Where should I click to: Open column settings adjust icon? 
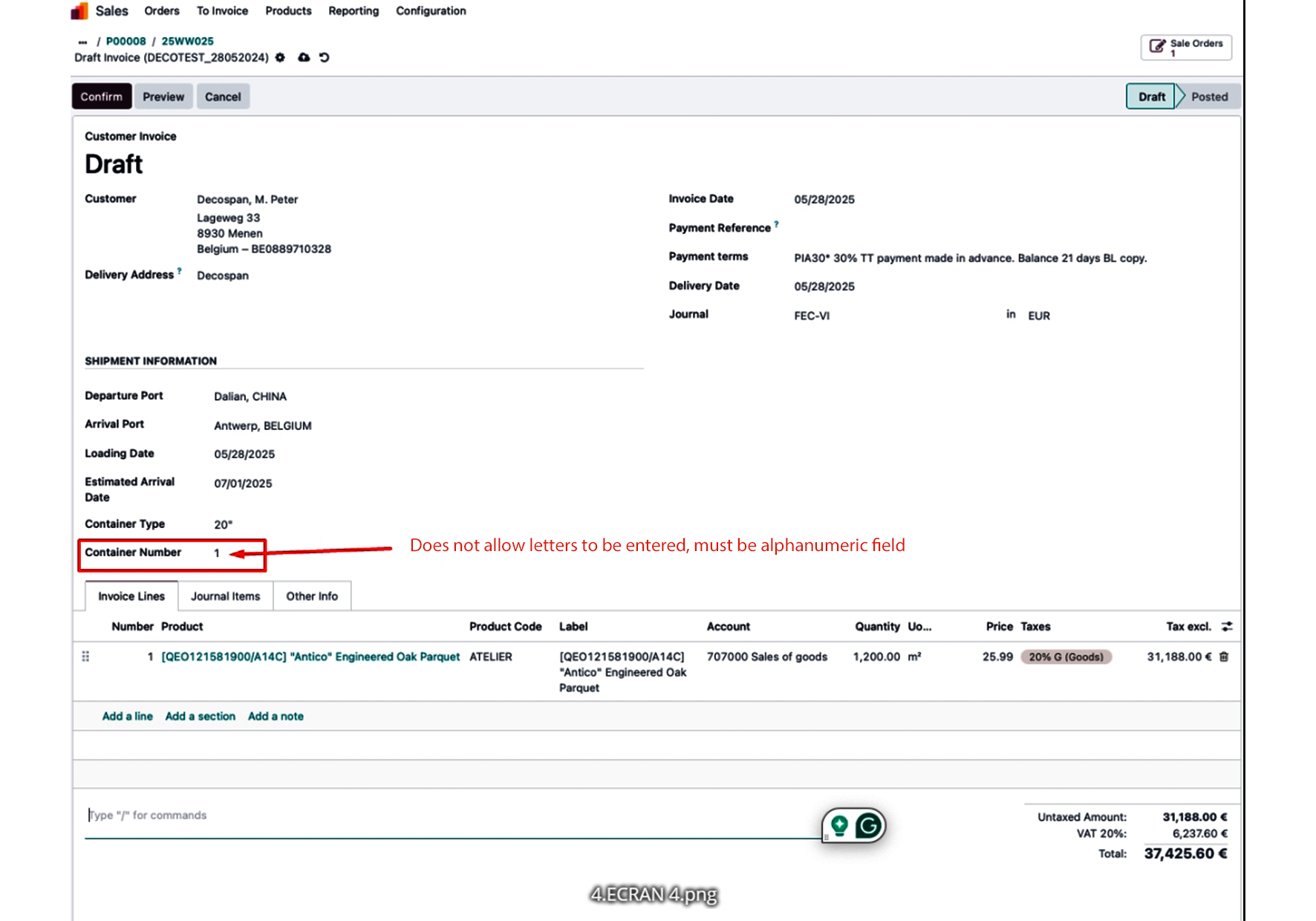(1227, 627)
